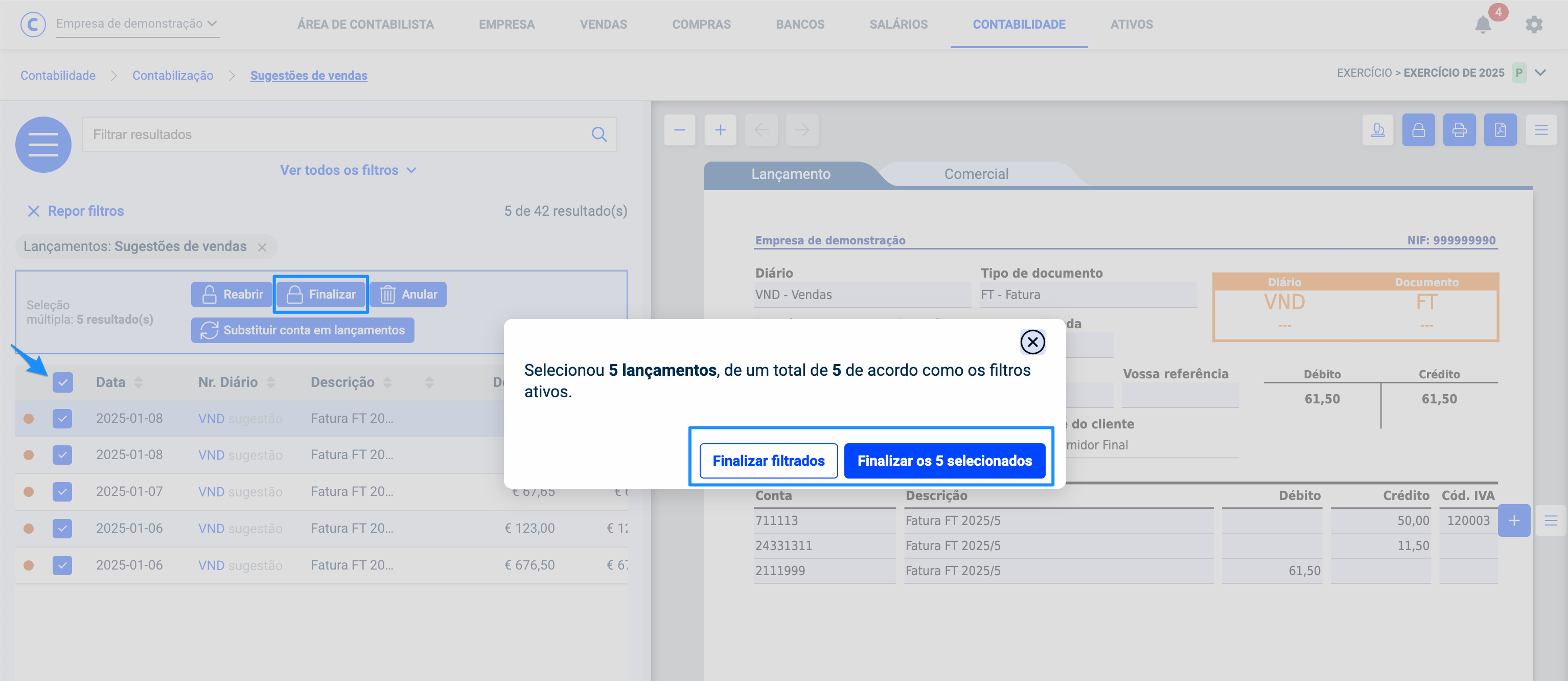Open the round hamburger menu button
This screenshot has width=1568, height=681.
[x=43, y=144]
